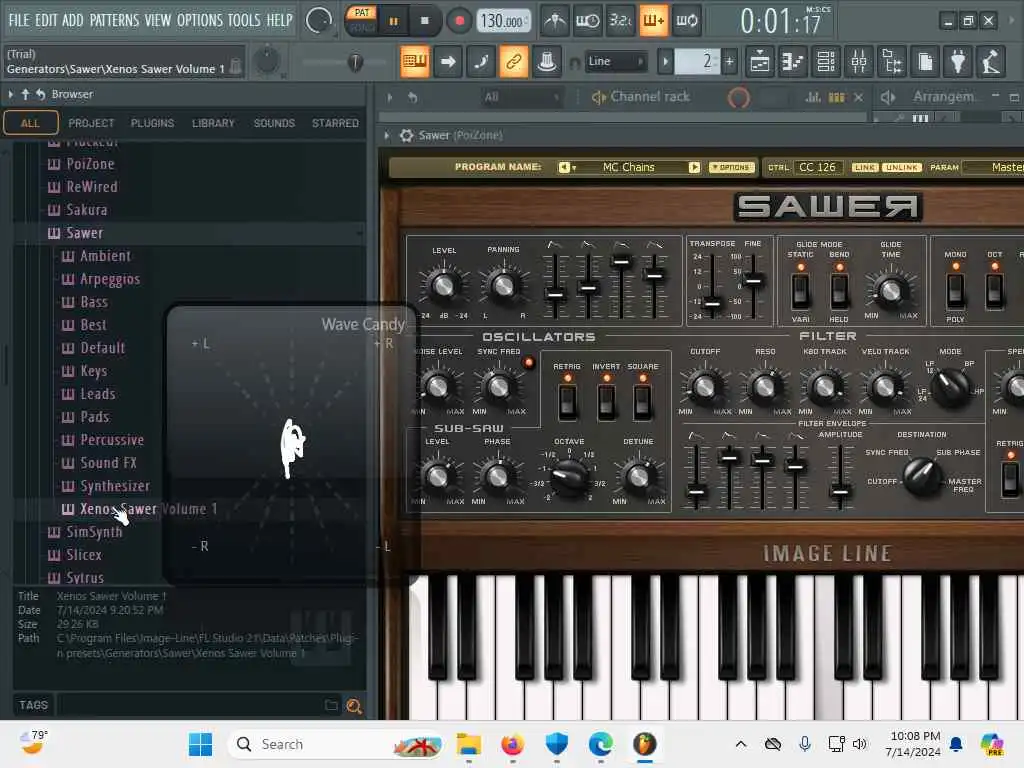Click the tempo tapper pedal icon
The height and width of the screenshot is (768, 1024).
tap(991, 62)
